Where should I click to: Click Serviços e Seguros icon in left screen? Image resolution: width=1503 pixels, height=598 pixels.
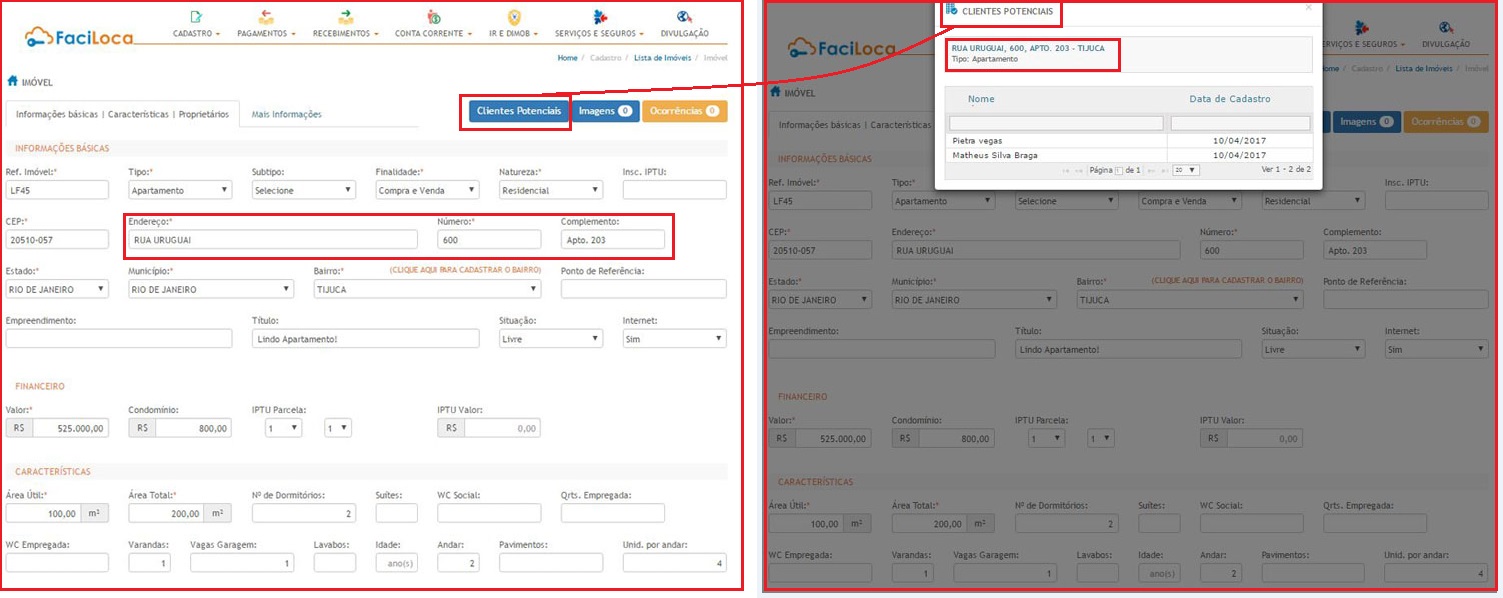pyautogui.click(x=599, y=17)
